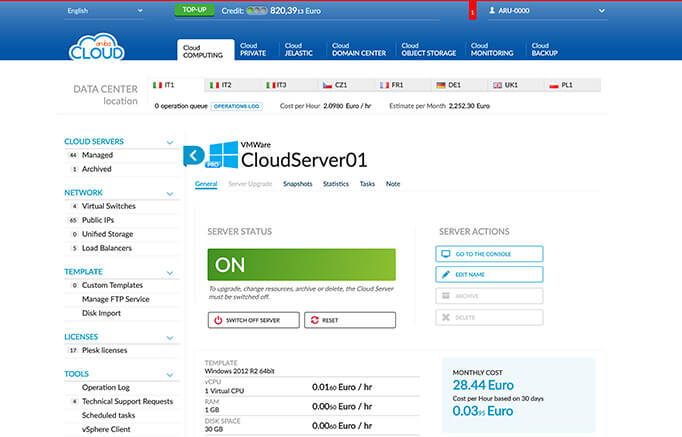The image size is (682, 437).
Task: Select the PL1 Polish flag icon
Action: [554, 85]
